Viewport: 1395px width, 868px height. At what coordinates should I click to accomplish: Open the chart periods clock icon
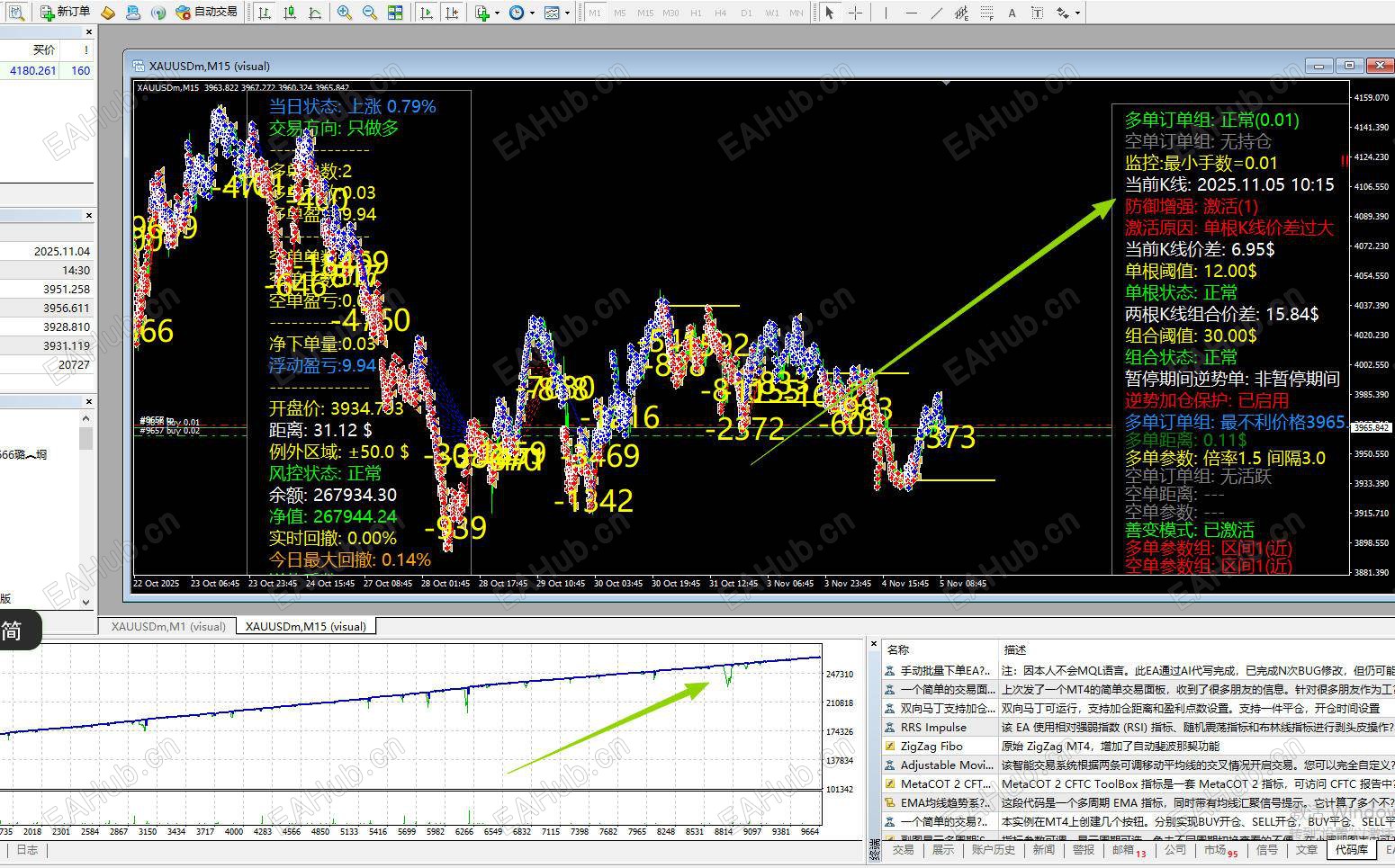click(x=517, y=13)
